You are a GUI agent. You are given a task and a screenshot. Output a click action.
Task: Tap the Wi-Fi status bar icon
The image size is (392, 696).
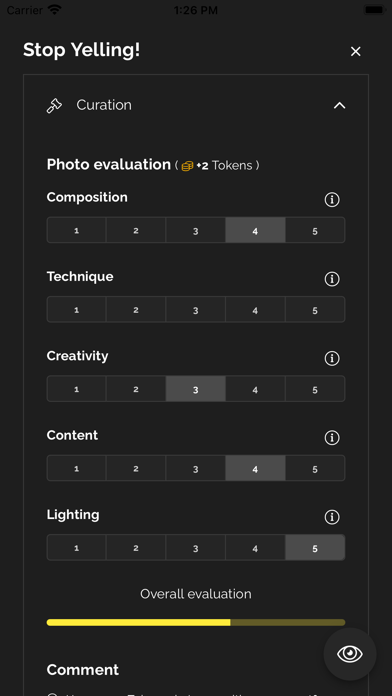coord(55,10)
